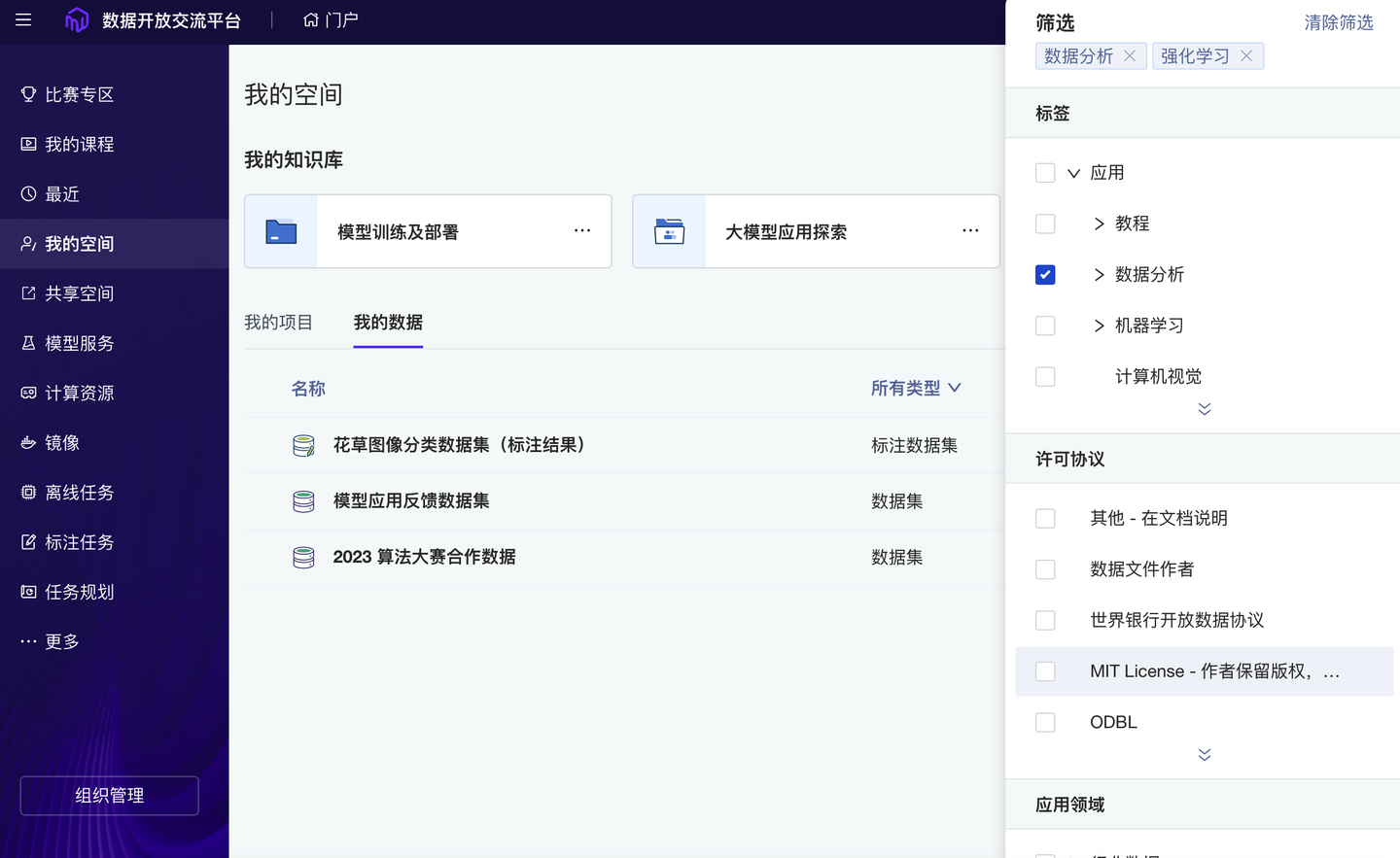Open the hamburger menu icon
The width and height of the screenshot is (1400, 858).
[23, 19]
